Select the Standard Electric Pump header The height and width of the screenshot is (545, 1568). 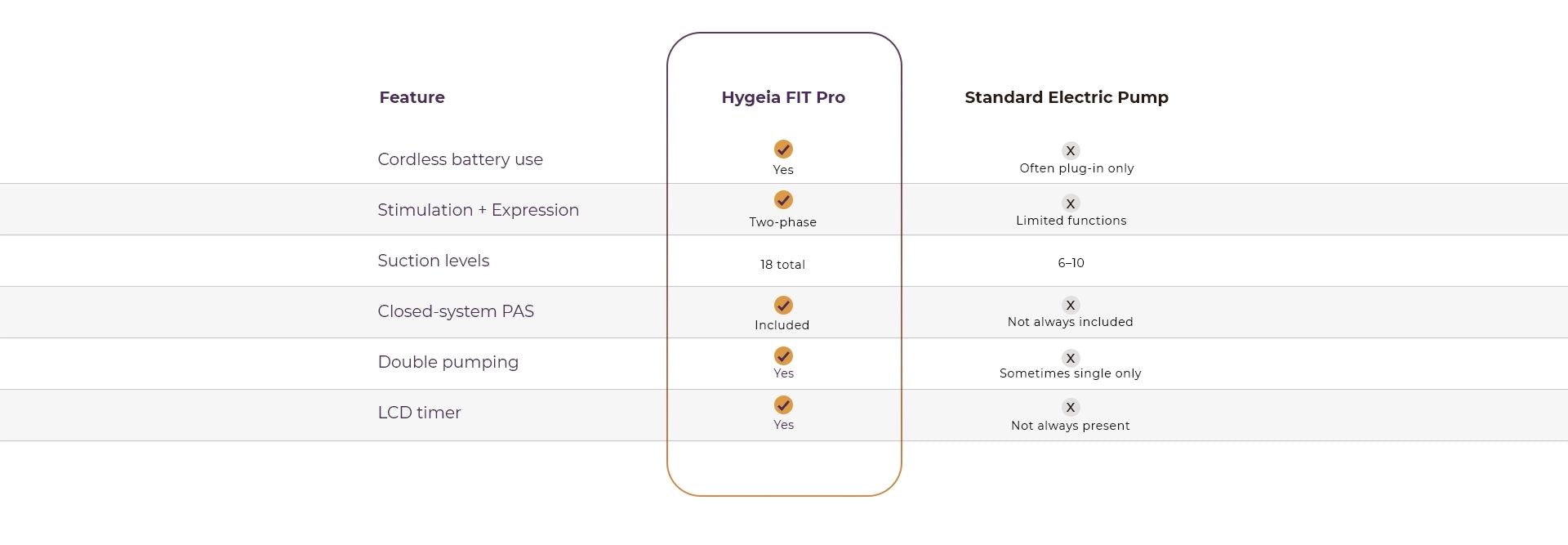click(1067, 97)
